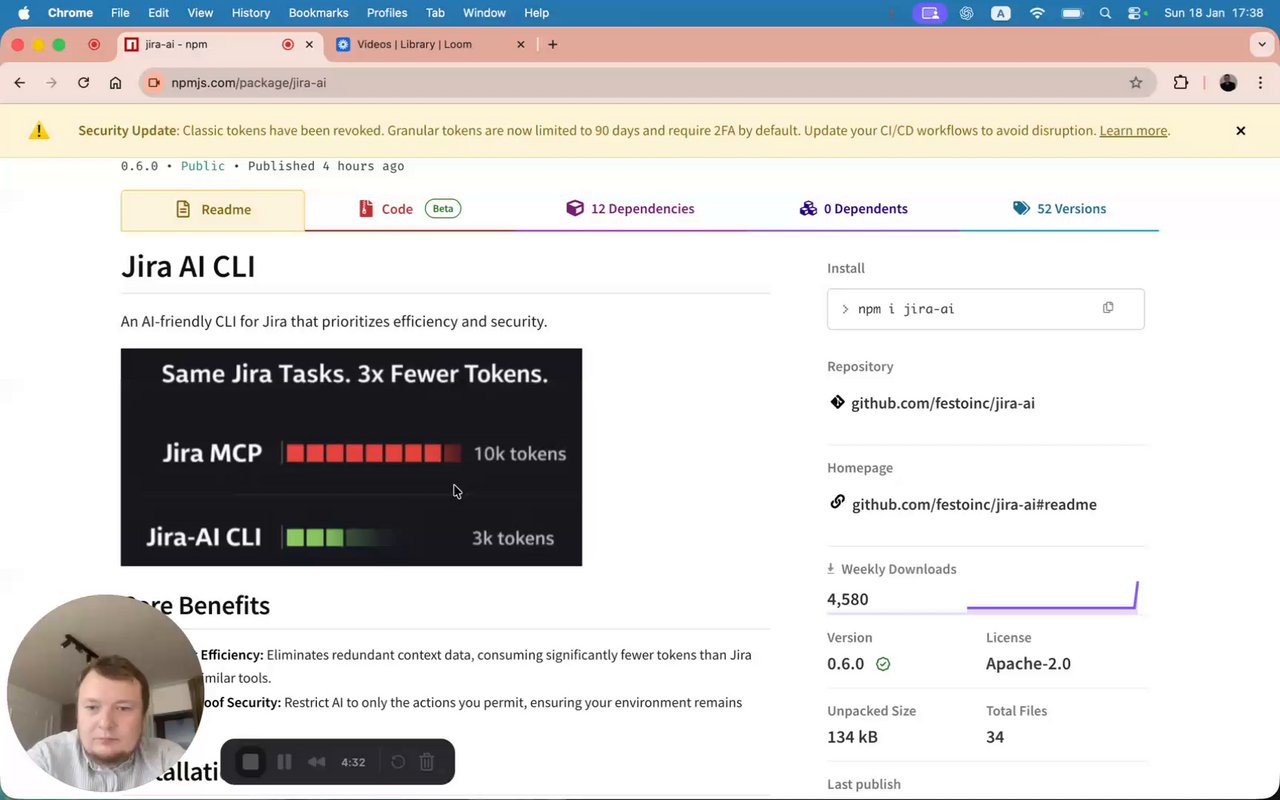Open the Profiles menu
This screenshot has height=800, width=1280.
(387, 13)
